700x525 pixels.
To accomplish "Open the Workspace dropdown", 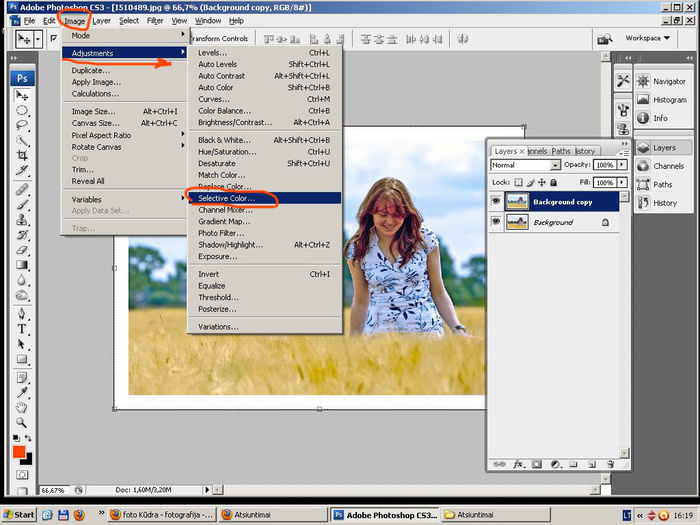I will pyautogui.click(x=648, y=38).
